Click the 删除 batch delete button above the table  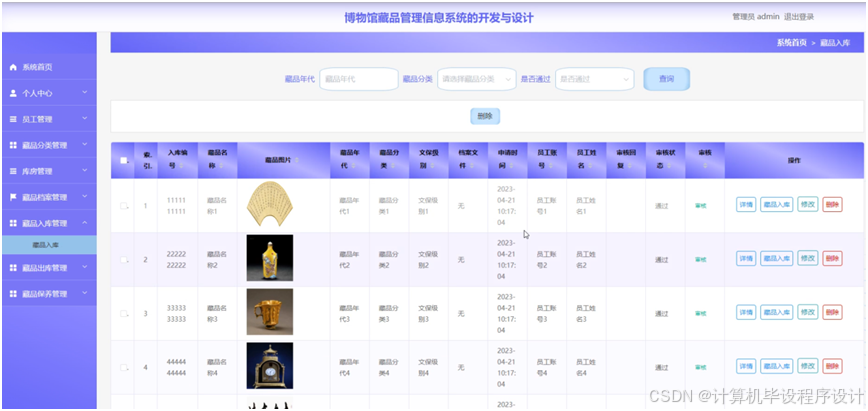485,116
